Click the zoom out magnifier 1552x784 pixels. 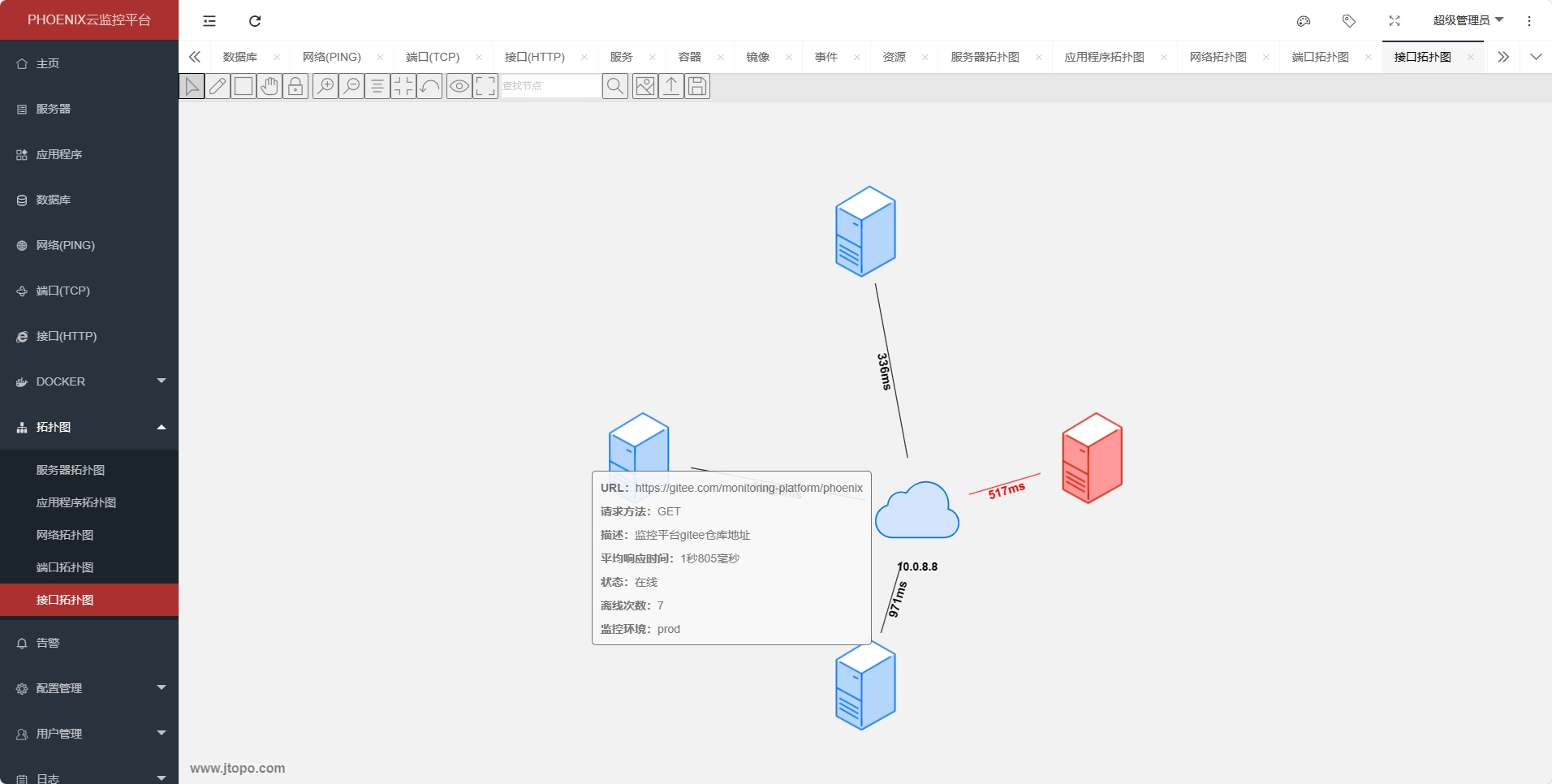[351, 86]
